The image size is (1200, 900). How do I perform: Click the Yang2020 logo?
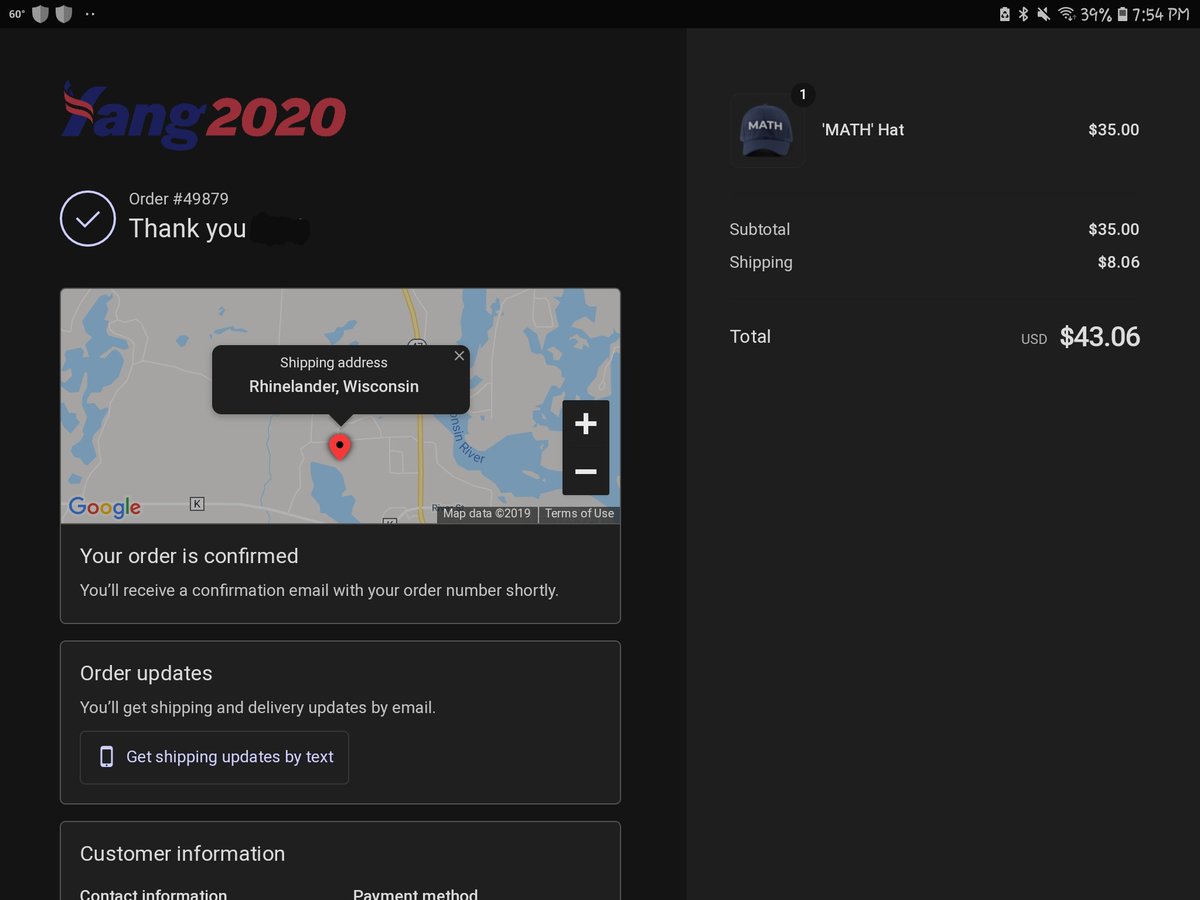204,115
